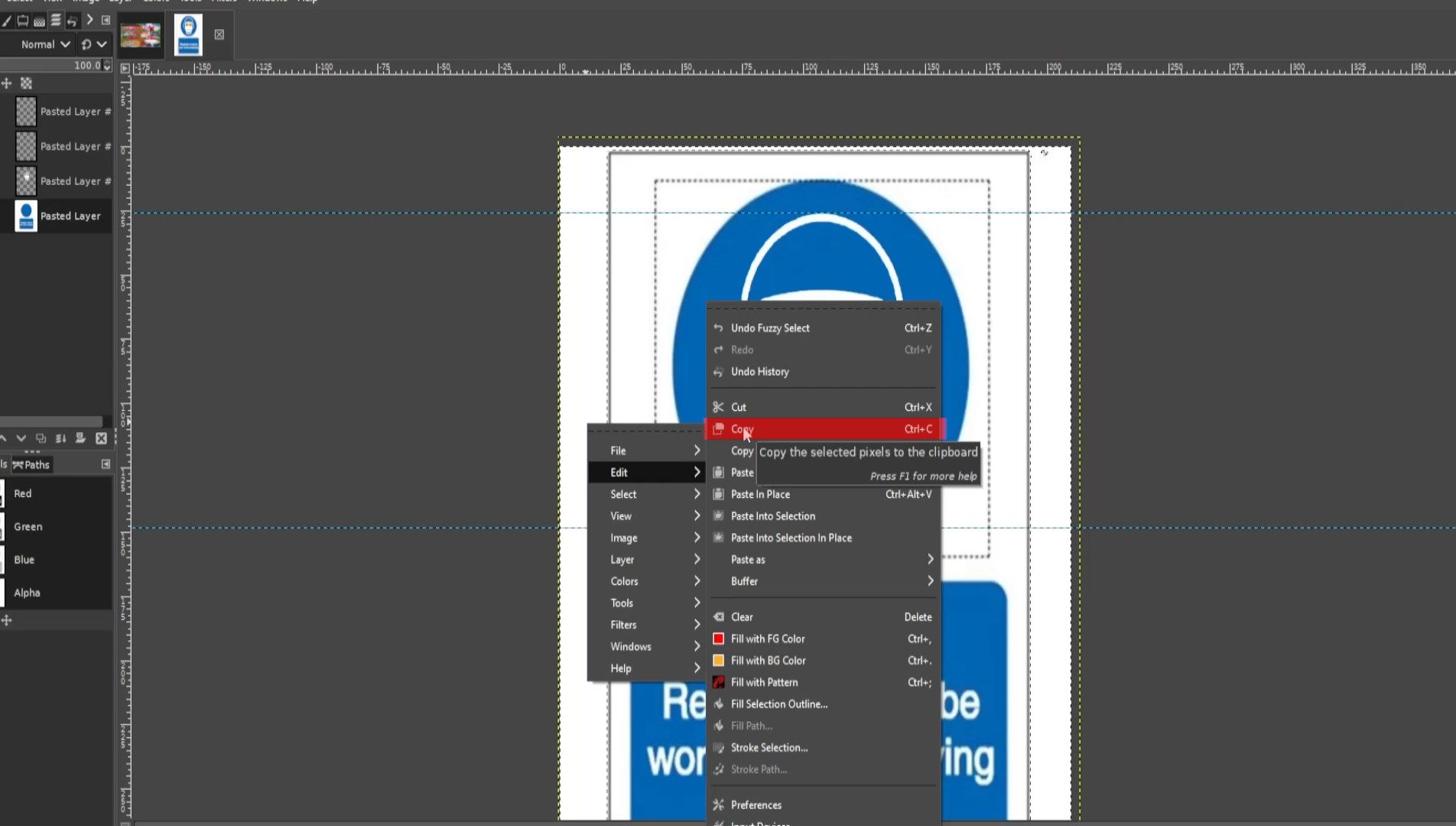The width and height of the screenshot is (1456, 826).
Task: Lower the layer with the down arrow
Action: click(x=21, y=438)
